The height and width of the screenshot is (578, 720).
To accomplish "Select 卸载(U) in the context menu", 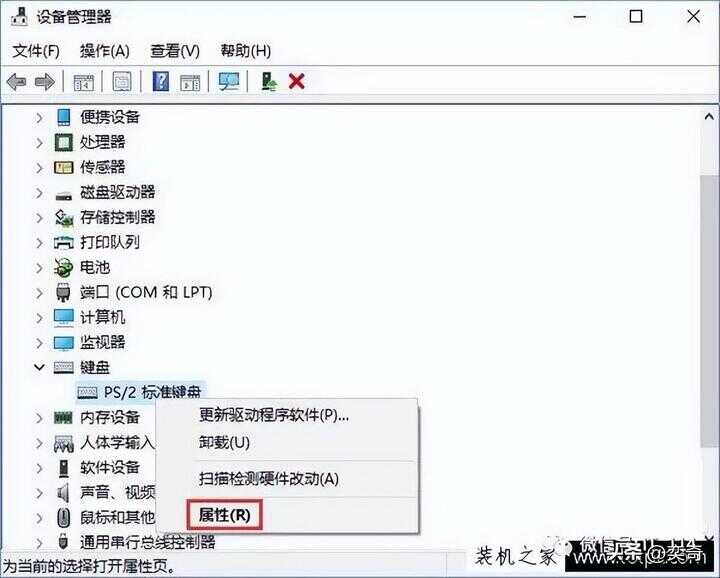I will [x=224, y=442].
